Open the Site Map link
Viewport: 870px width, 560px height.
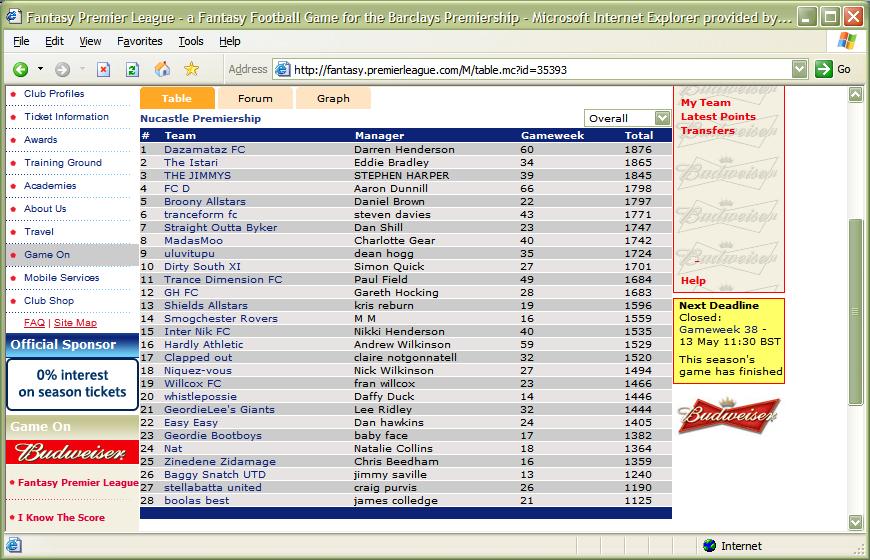75,323
